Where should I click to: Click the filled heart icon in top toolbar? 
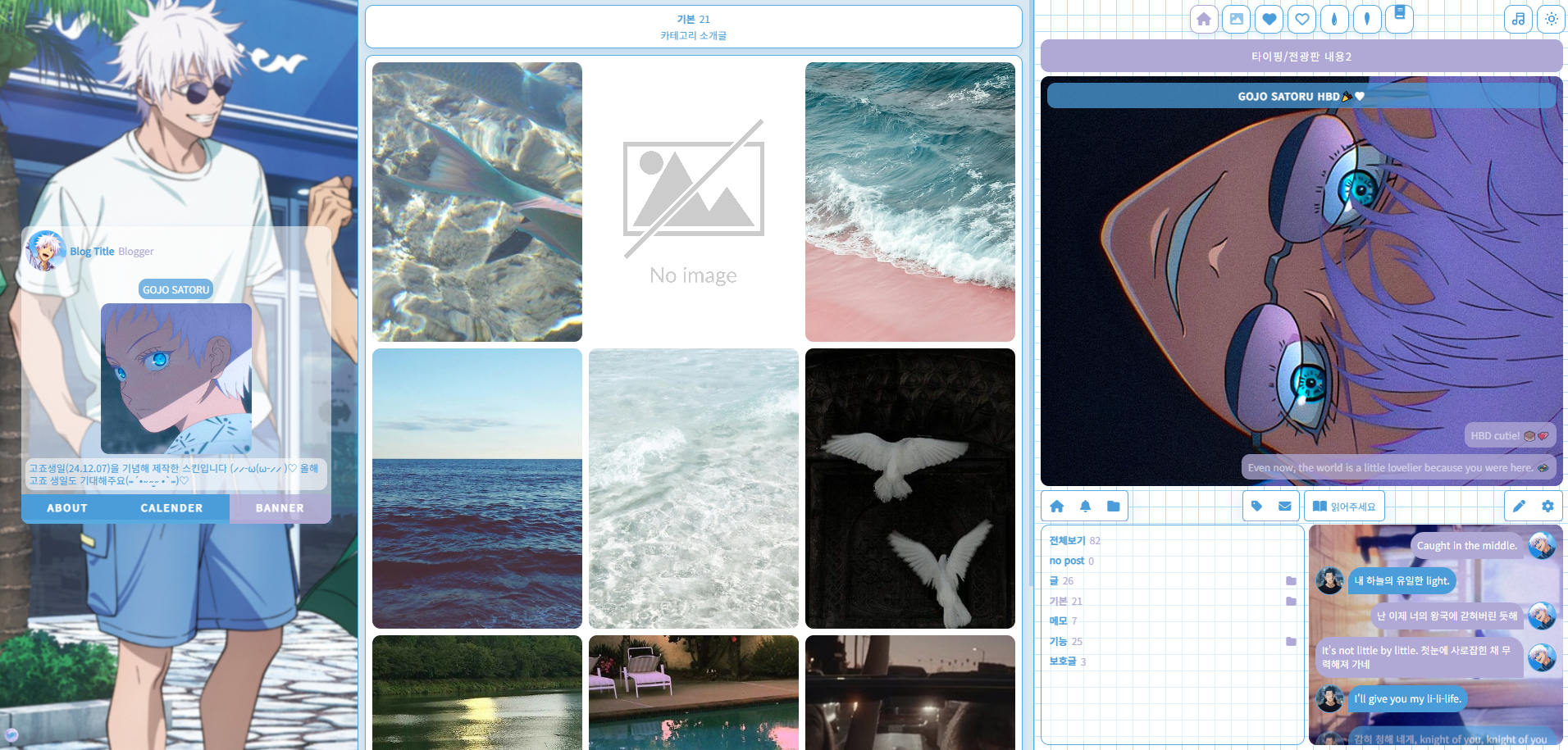[x=1269, y=19]
